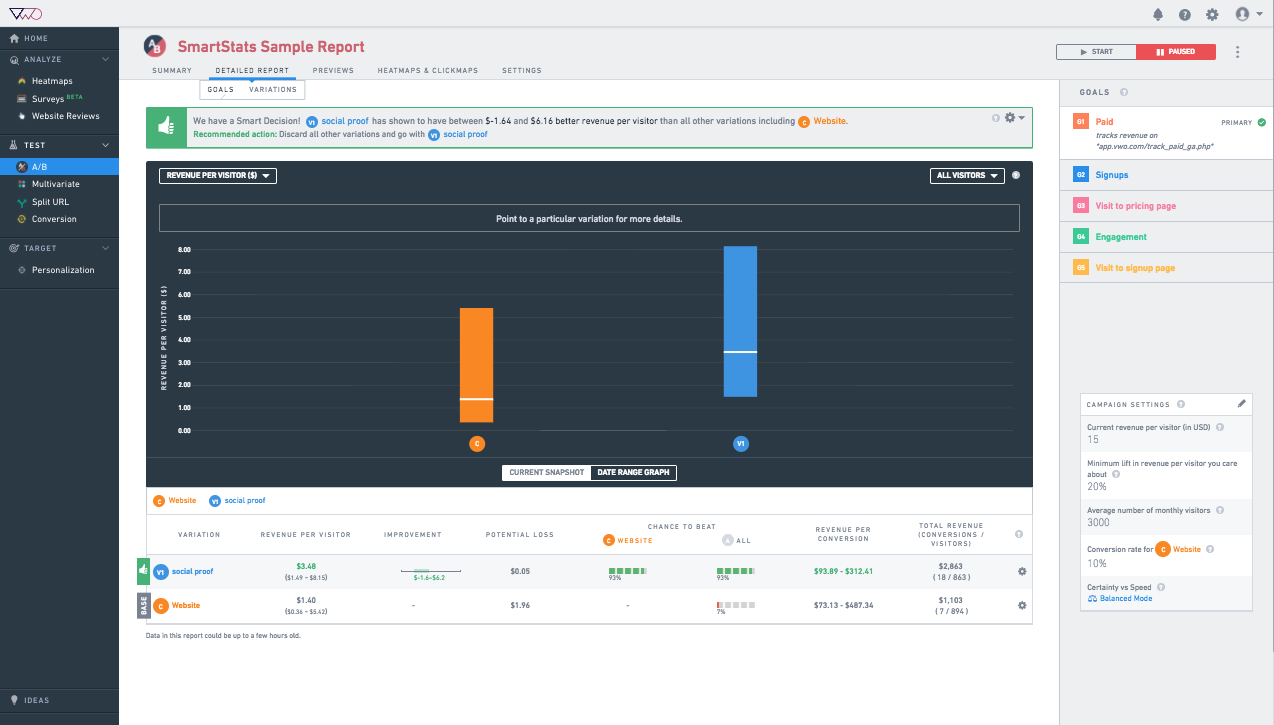Click the blue V1 marker below chart
The width and height of the screenshot is (1274, 725).
(741, 443)
